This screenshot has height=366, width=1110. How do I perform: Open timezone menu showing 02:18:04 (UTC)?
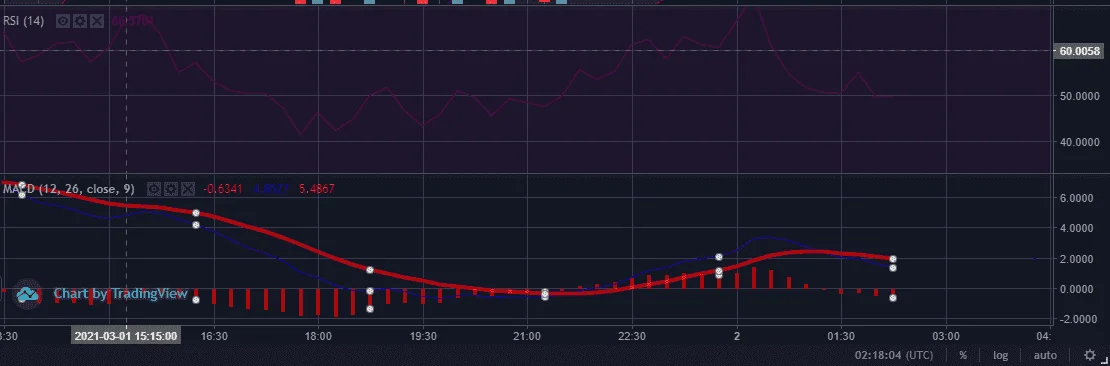click(893, 355)
